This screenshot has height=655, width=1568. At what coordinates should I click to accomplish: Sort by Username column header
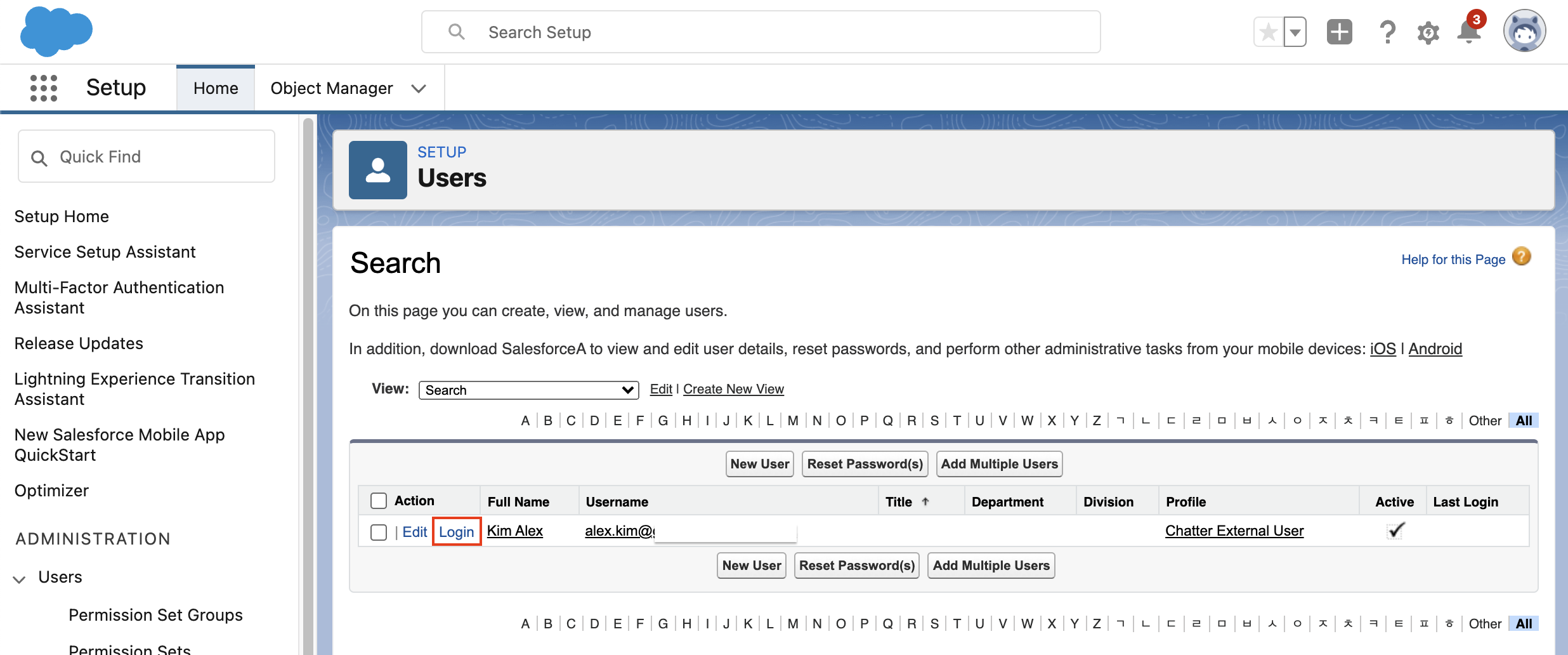tap(617, 502)
